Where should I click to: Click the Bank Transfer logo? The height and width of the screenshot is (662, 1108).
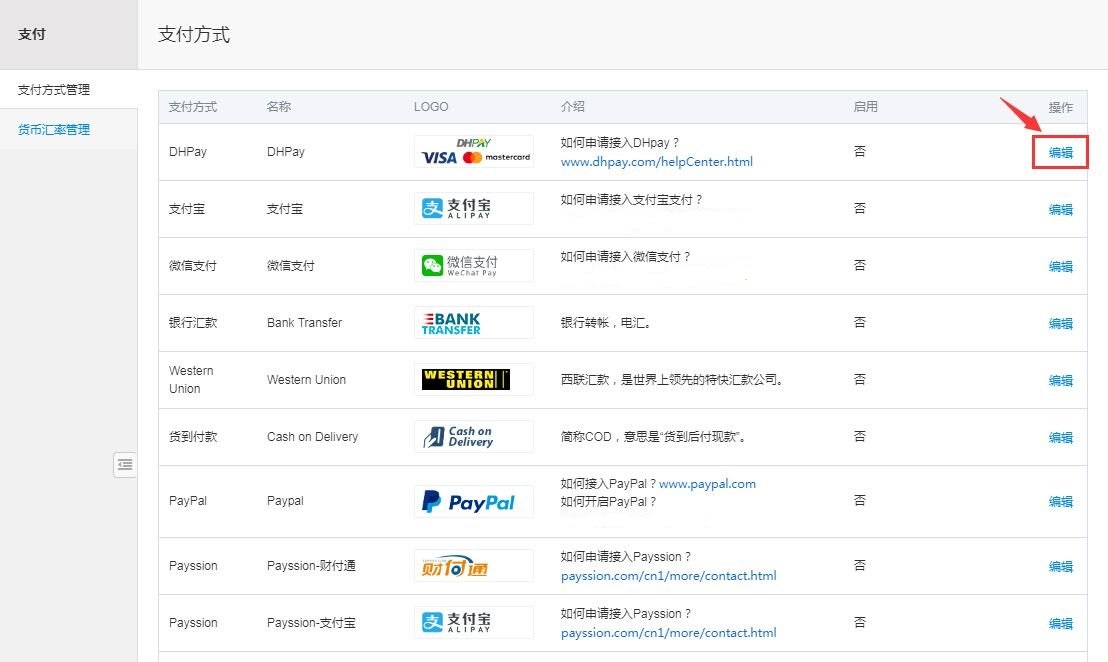tap(473, 323)
